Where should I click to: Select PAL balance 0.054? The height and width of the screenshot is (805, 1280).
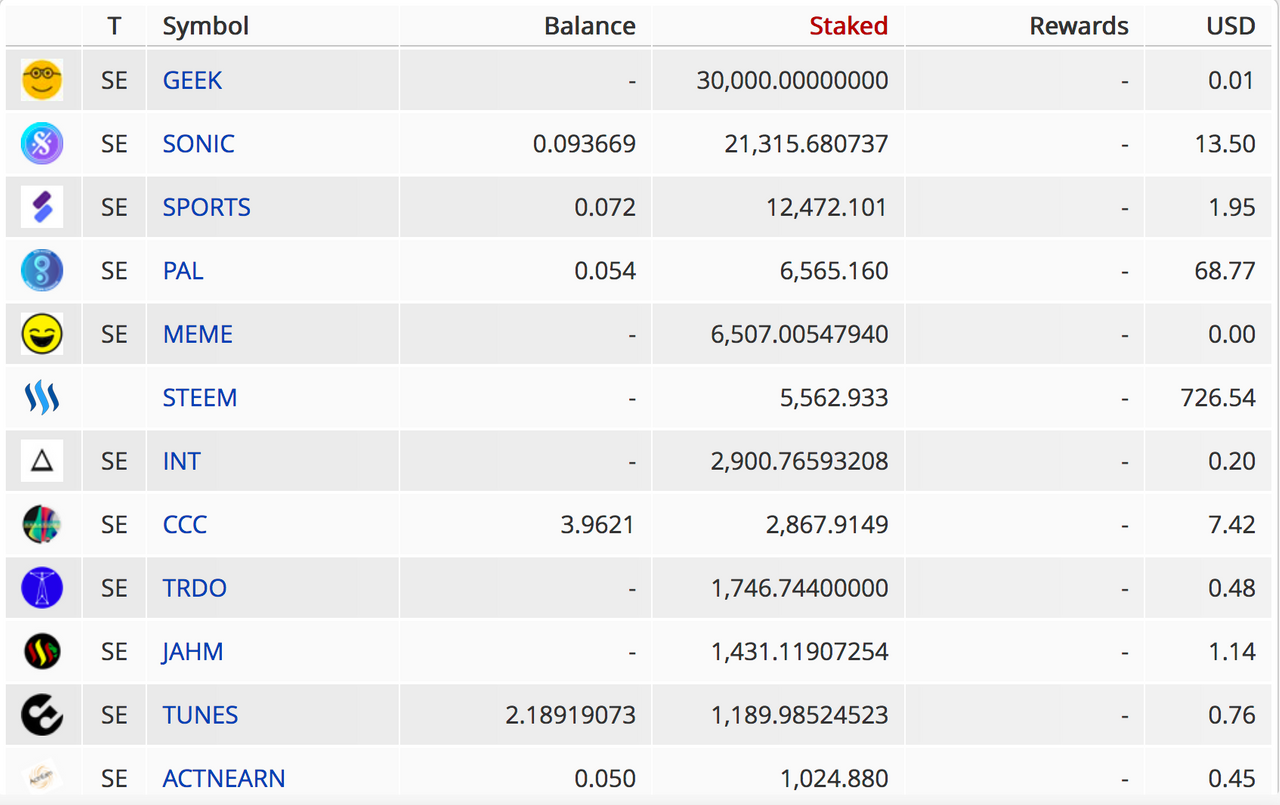pyautogui.click(x=605, y=270)
